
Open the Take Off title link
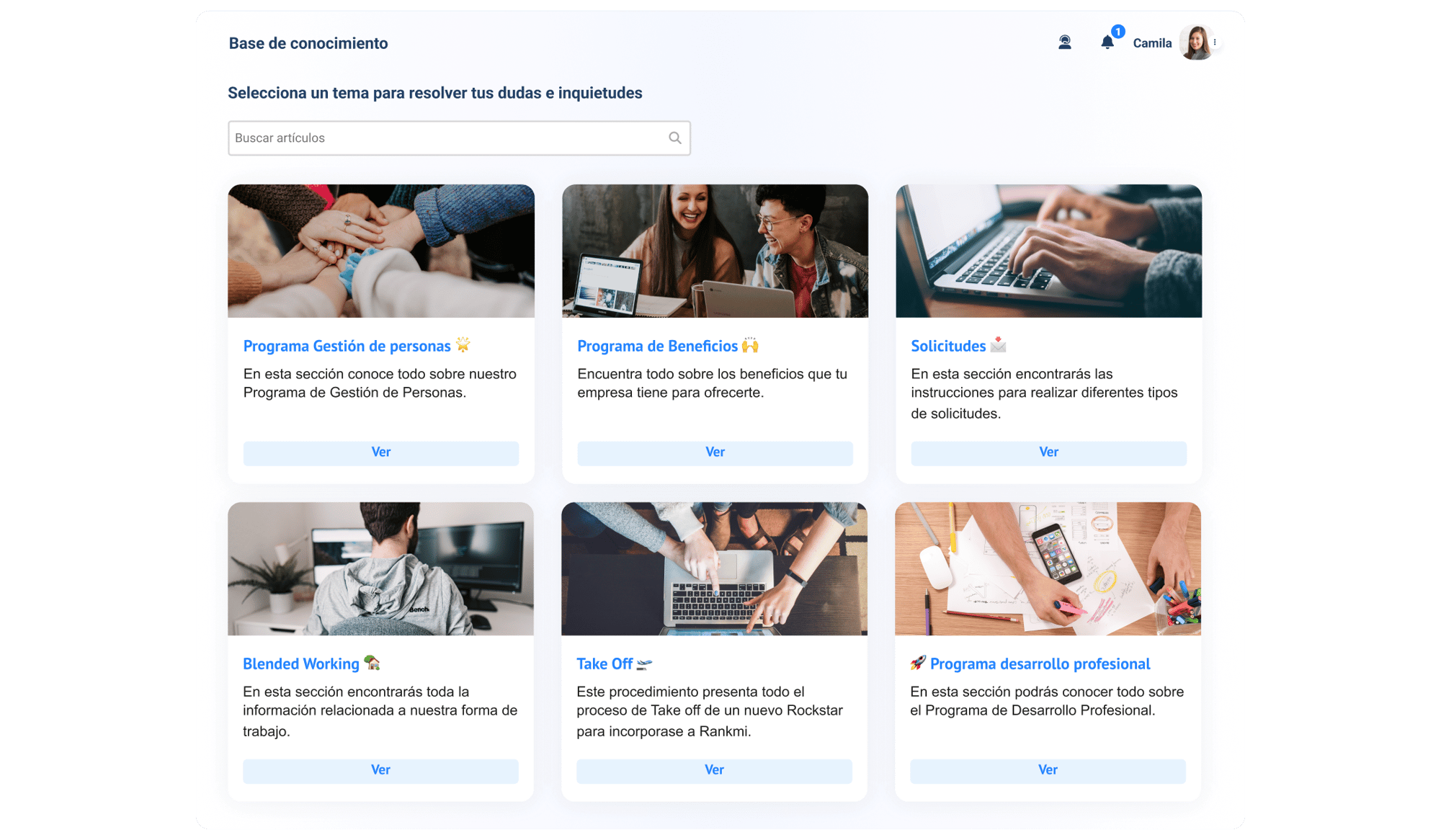pyautogui.click(x=604, y=663)
